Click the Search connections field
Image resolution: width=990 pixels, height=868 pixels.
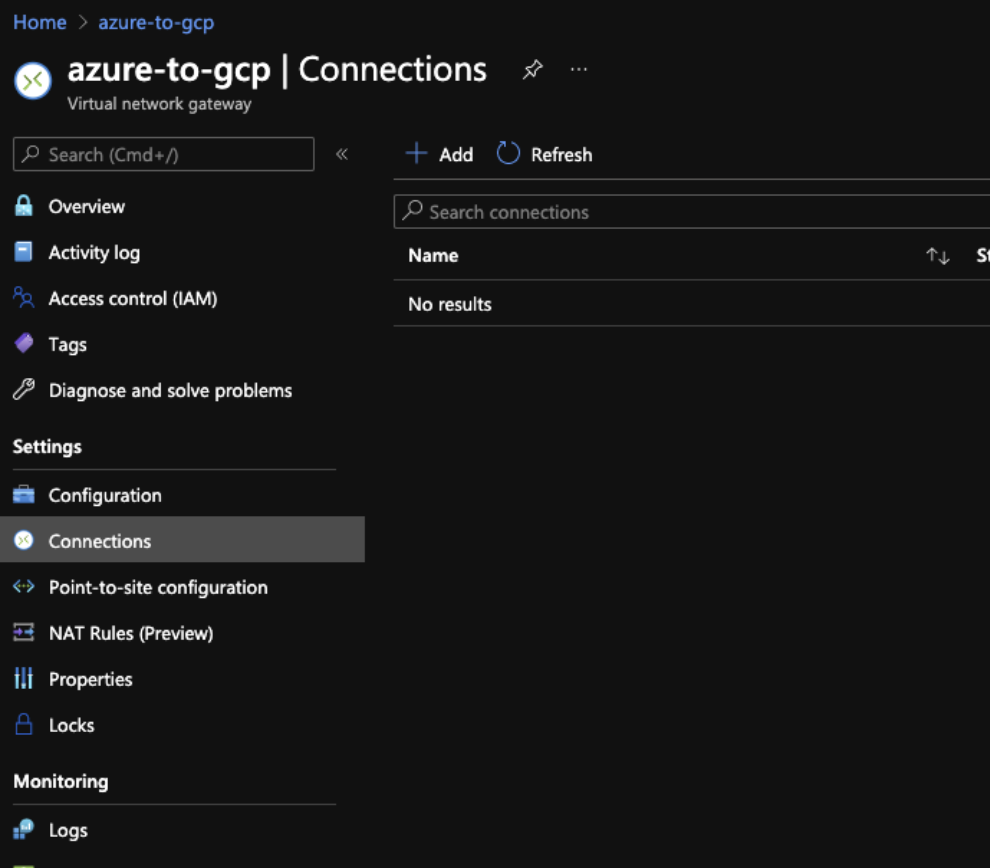[x=690, y=212]
